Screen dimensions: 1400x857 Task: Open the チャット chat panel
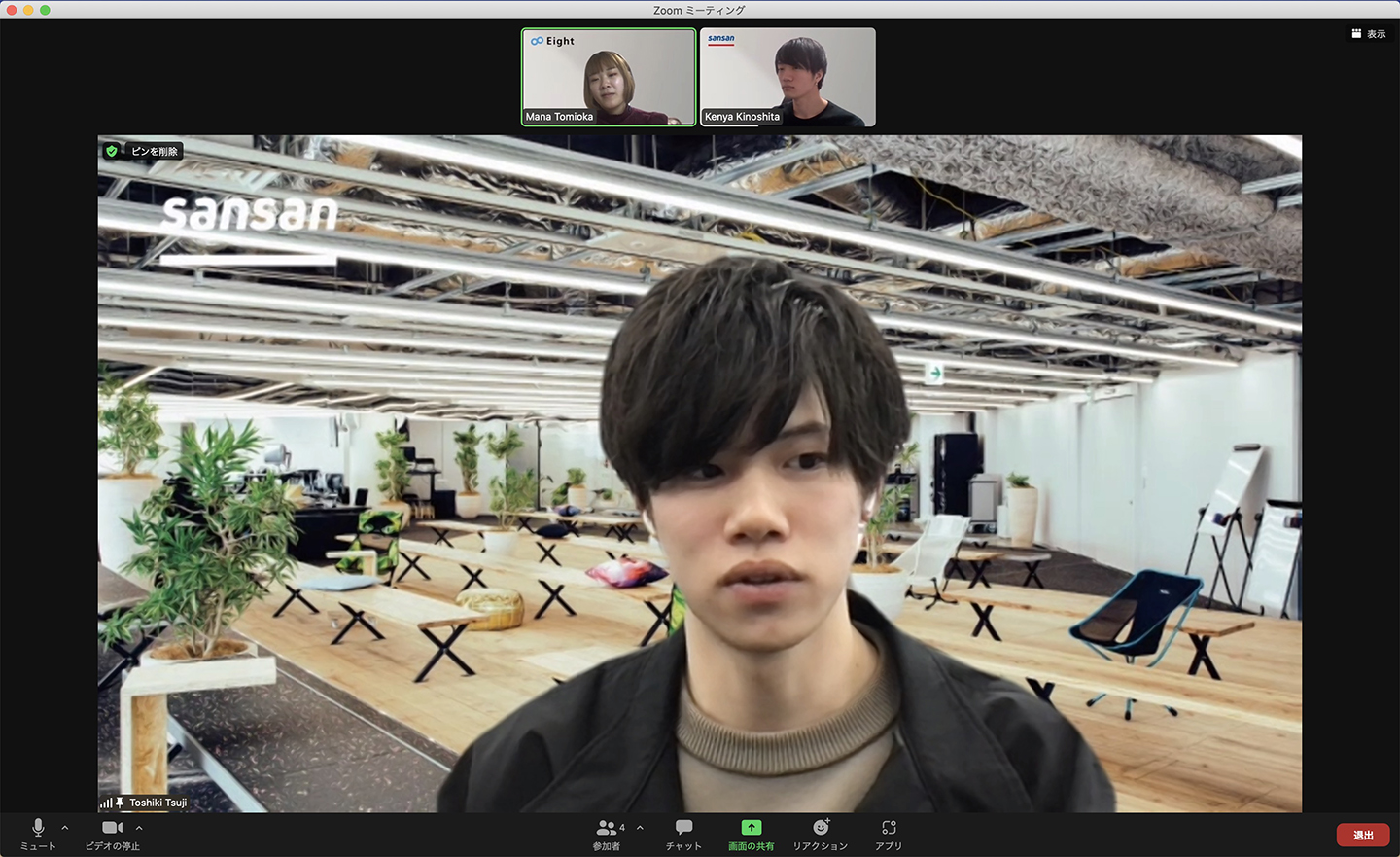(x=683, y=834)
